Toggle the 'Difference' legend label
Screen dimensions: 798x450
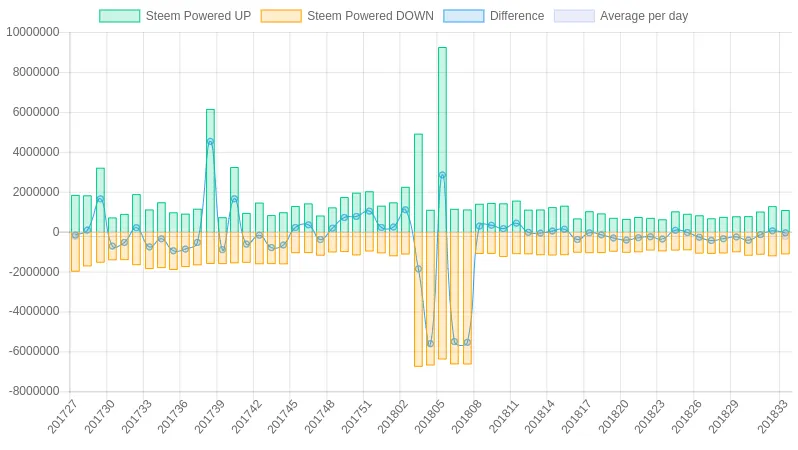pos(517,16)
